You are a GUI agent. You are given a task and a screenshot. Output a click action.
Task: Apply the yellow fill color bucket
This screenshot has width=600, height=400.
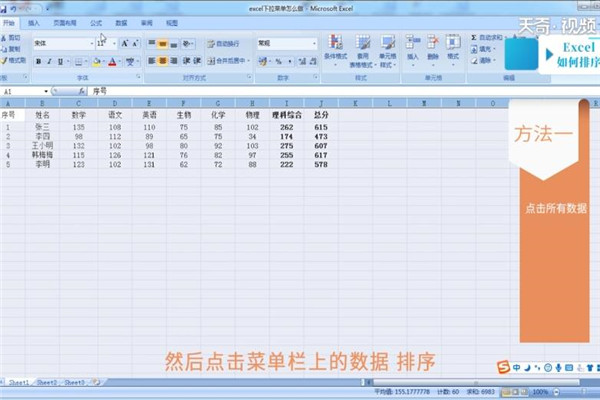click(96, 61)
